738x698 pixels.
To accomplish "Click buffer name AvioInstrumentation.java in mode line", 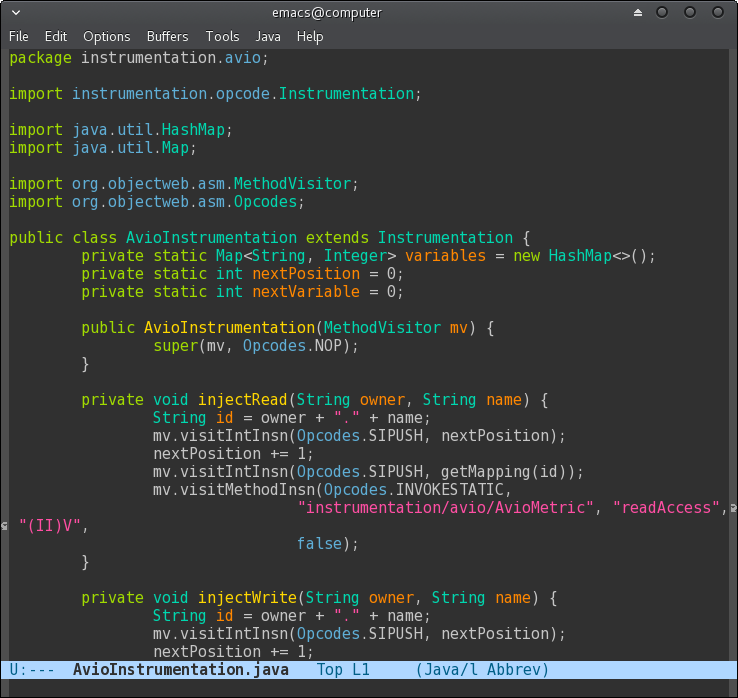I will tap(181, 670).
